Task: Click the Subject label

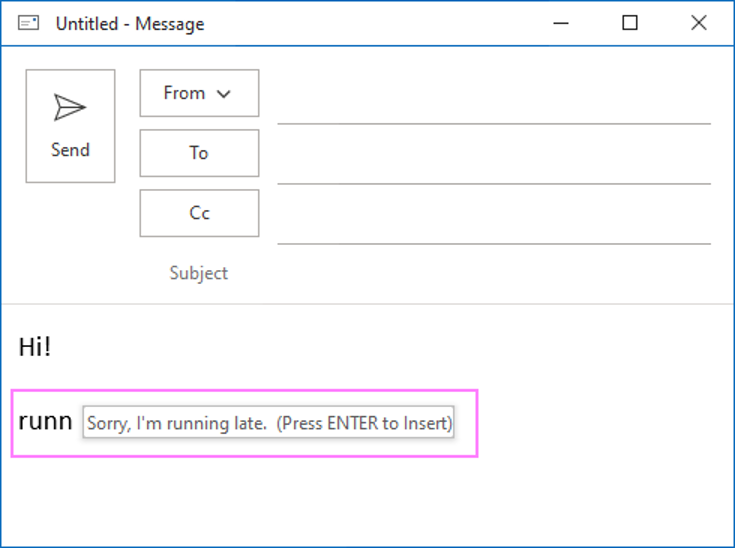Action: click(x=198, y=273)
